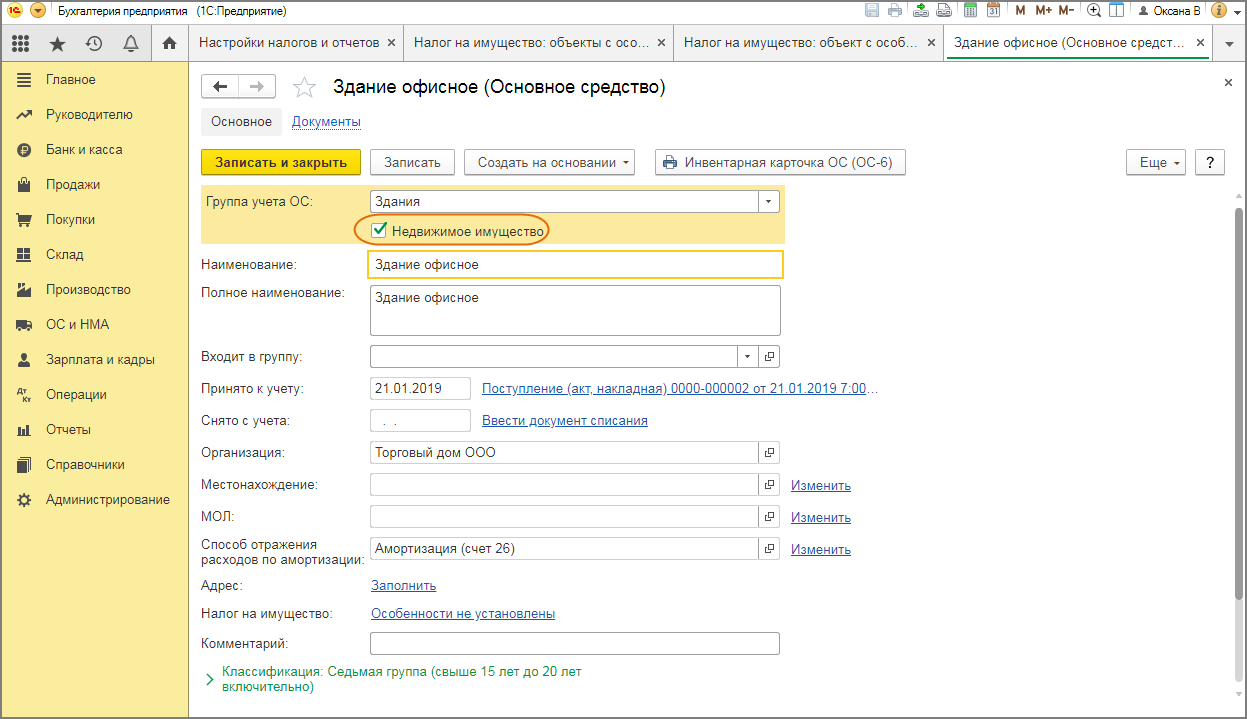Add this form to favorites star
The image size is (1247, 719).
click(x=304, y=88)
